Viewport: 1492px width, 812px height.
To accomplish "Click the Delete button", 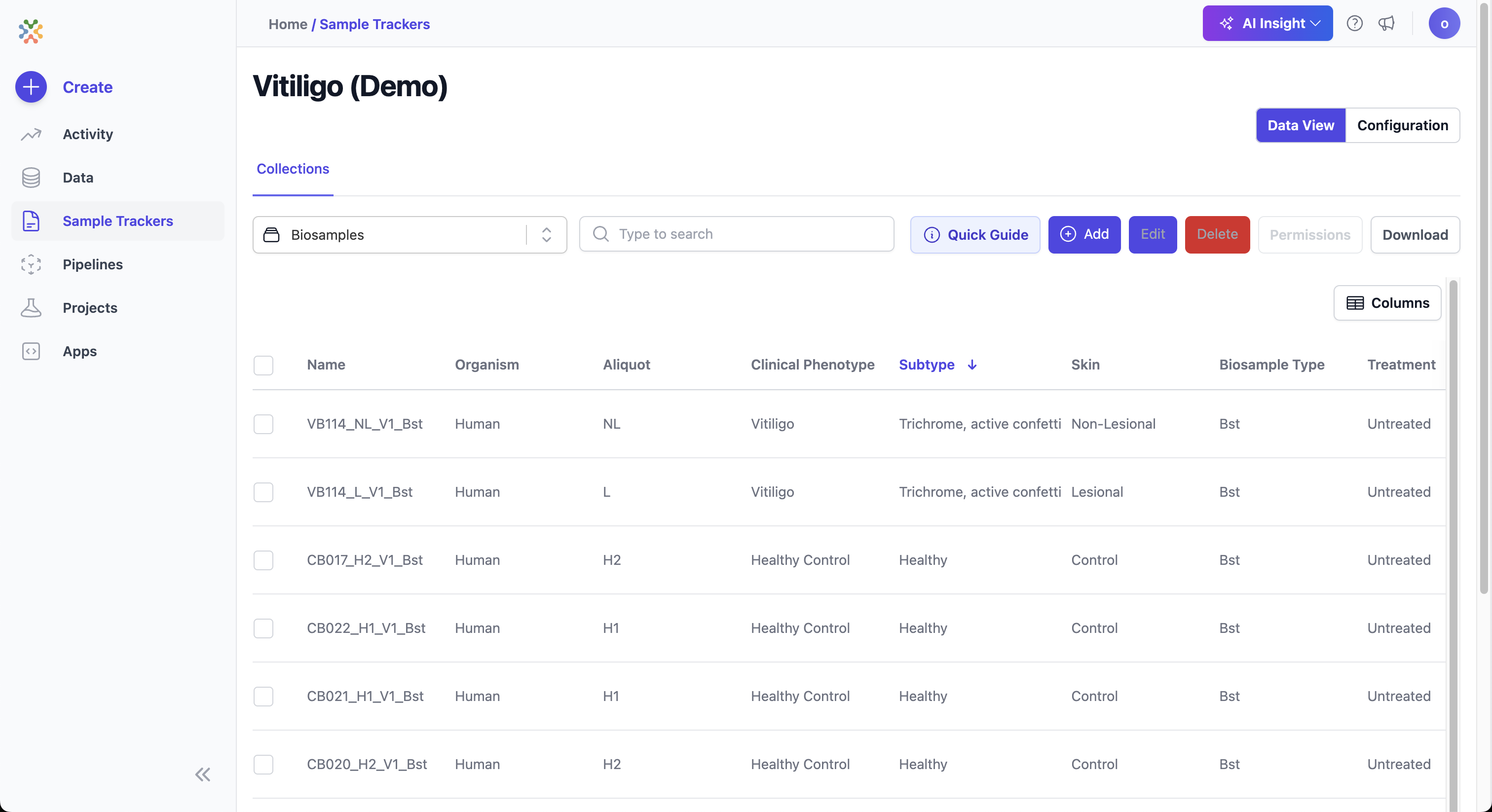I will click(x=1217, y=234).
